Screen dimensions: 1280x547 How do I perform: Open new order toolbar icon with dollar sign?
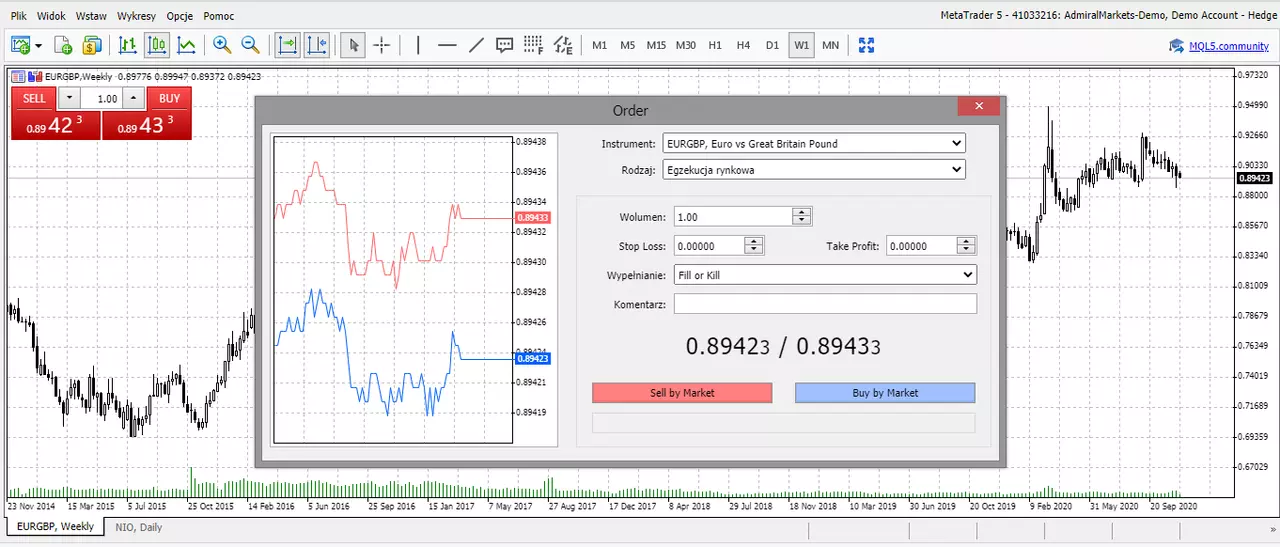click(92, 45)
